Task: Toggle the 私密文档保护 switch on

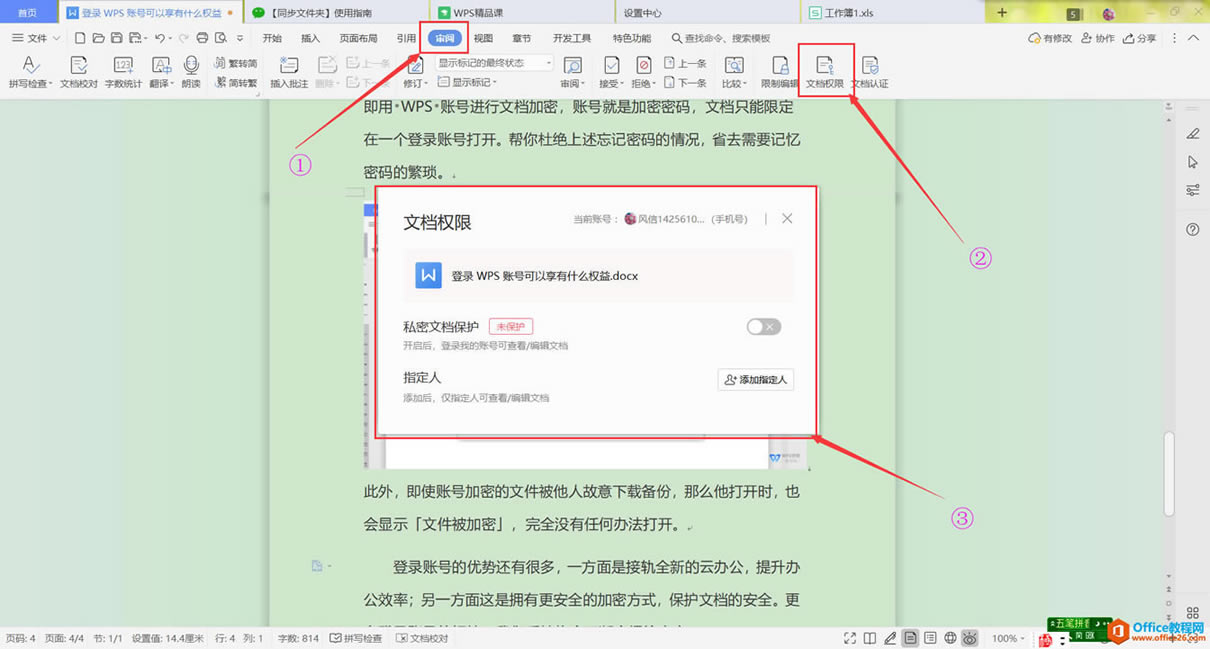Action: (x=763, y=327)
